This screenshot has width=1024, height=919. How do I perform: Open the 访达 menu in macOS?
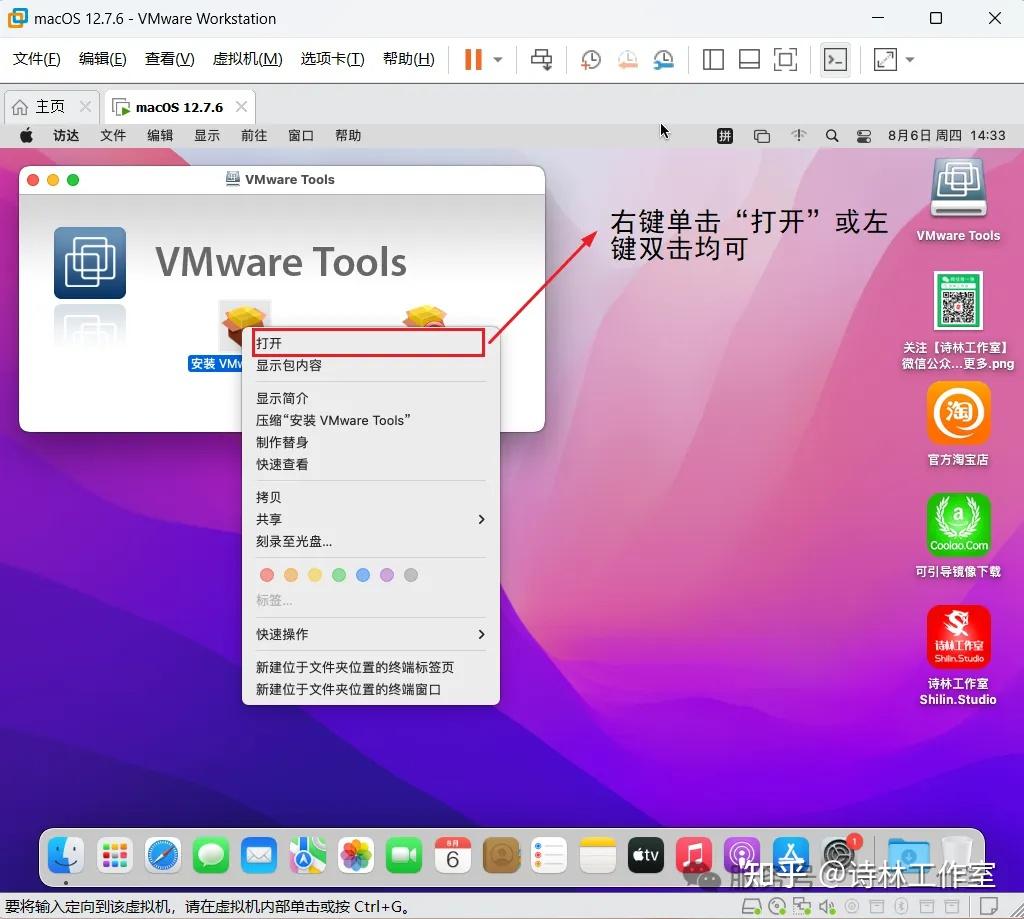coord(66,135)
